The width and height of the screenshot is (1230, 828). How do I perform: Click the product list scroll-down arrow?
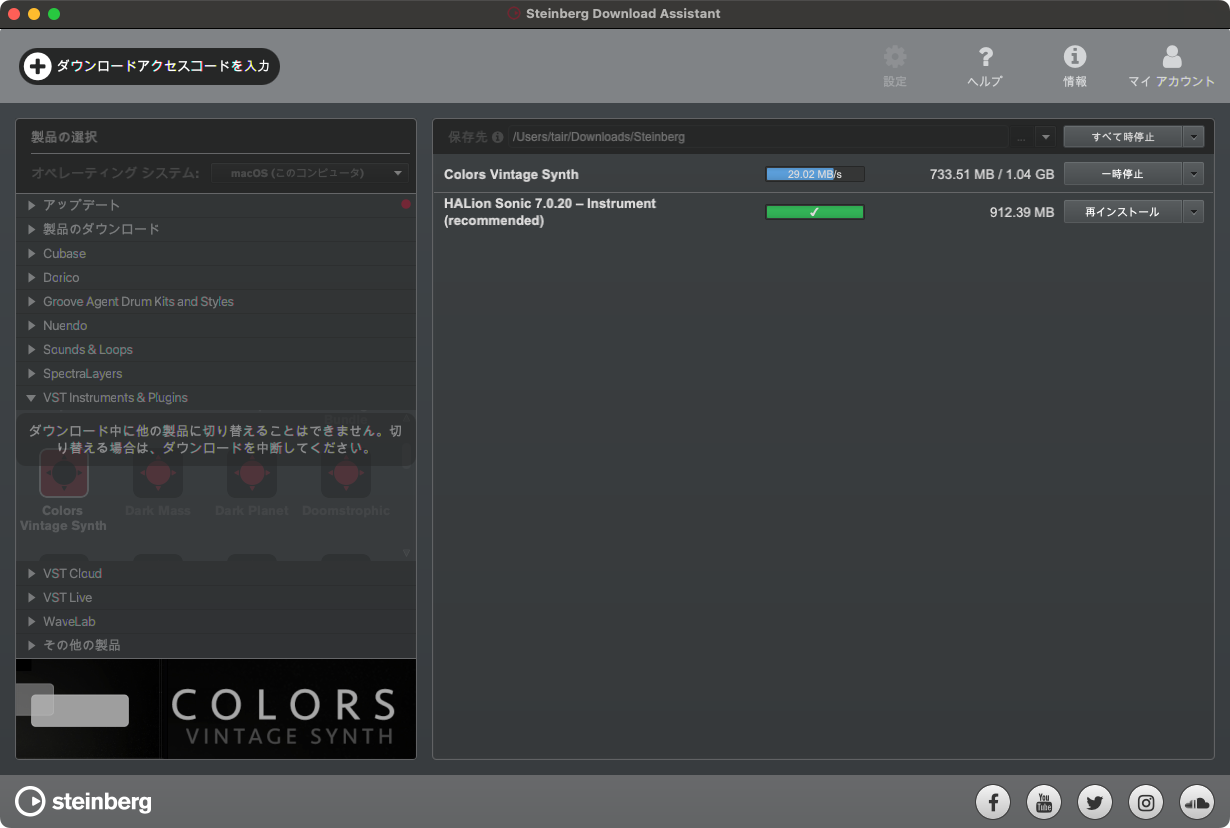406,553
